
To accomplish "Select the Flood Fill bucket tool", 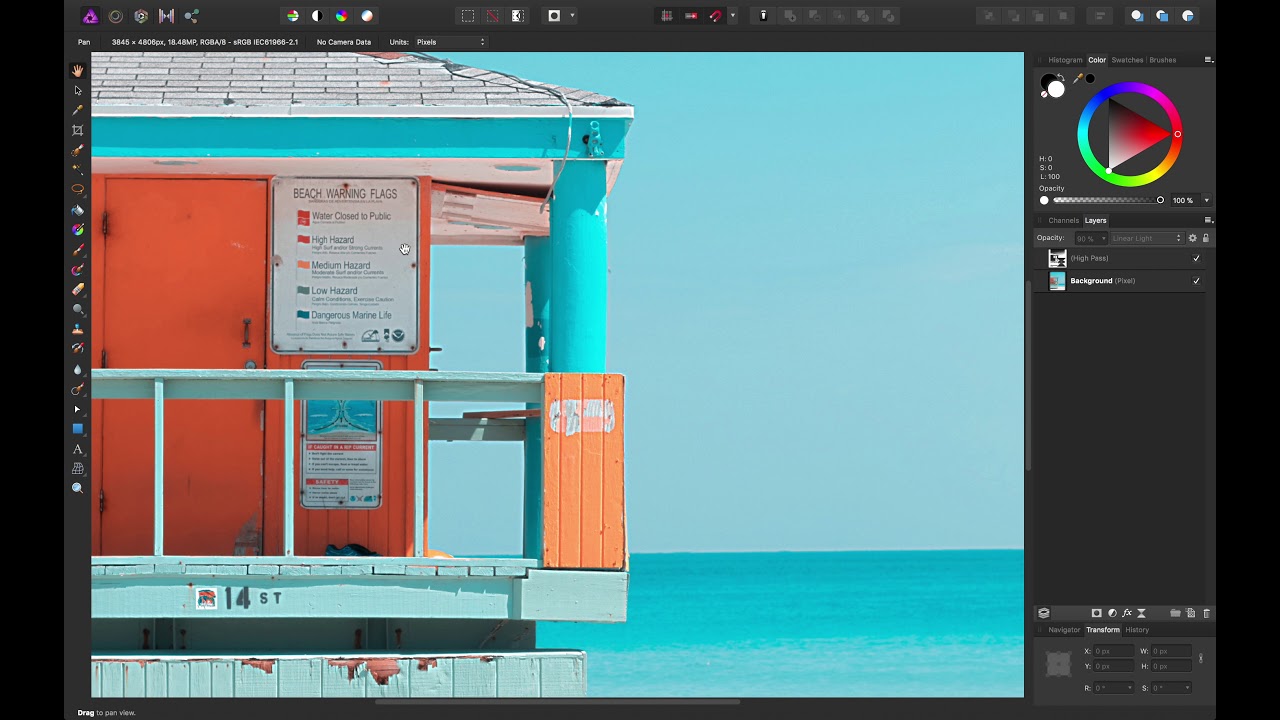I will pyautogui.click(x=77, y=210).
